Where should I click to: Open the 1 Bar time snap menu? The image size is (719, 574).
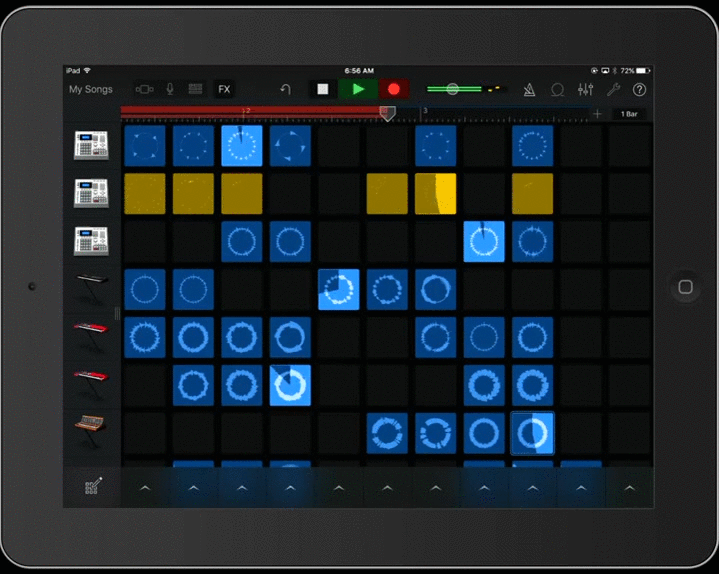coord(629,114)
